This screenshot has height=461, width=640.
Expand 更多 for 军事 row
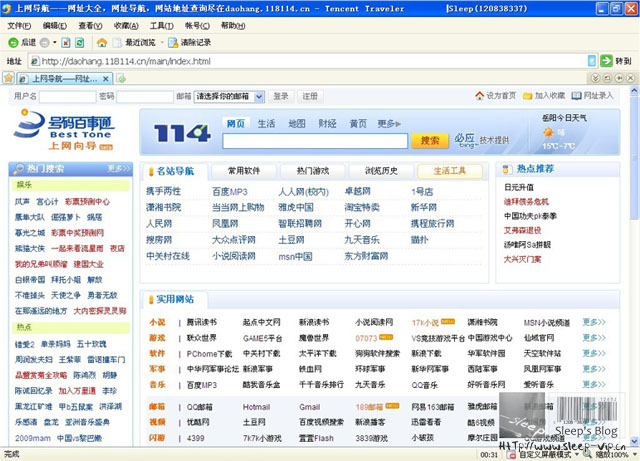click(x=594, y=369)
